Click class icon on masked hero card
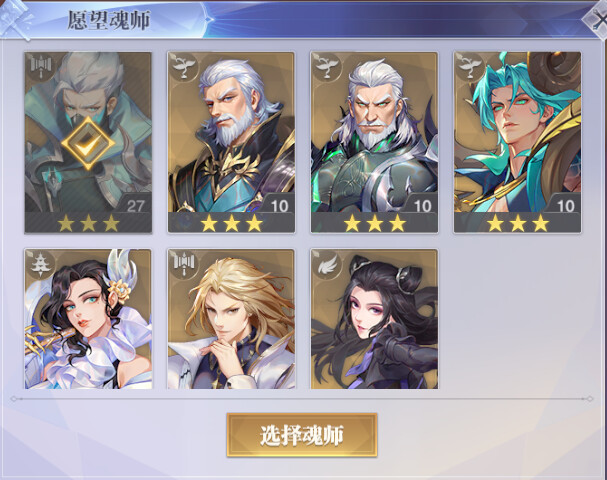The image size is (607, 480). 39,65
